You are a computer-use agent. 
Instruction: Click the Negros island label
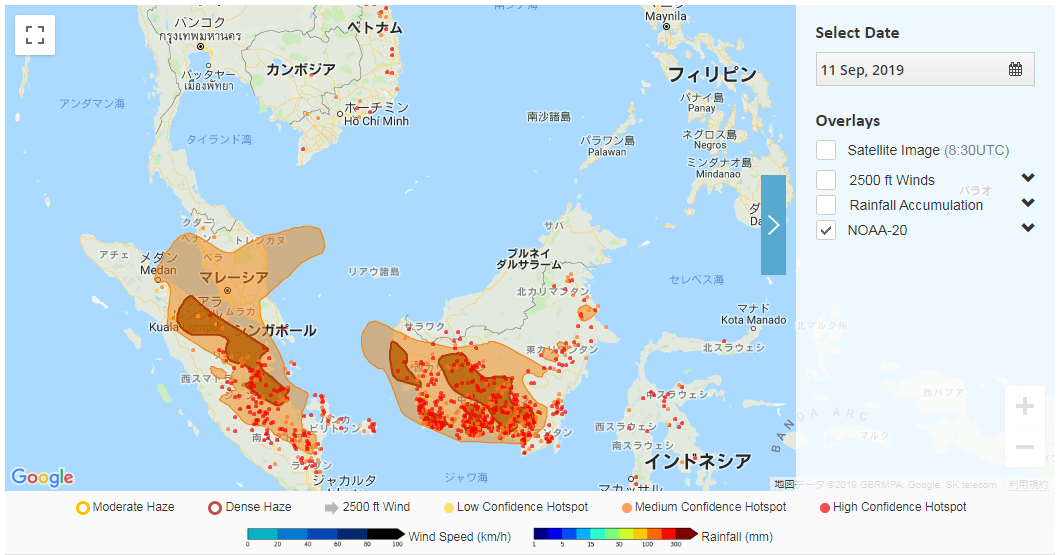(x=710, y=145)
